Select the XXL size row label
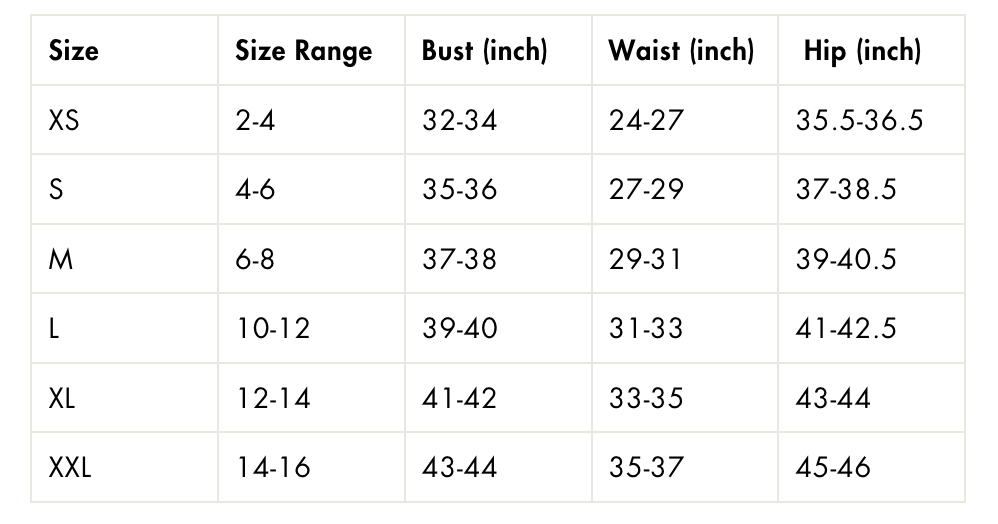 pyautogui.click(x=70, y=467)
